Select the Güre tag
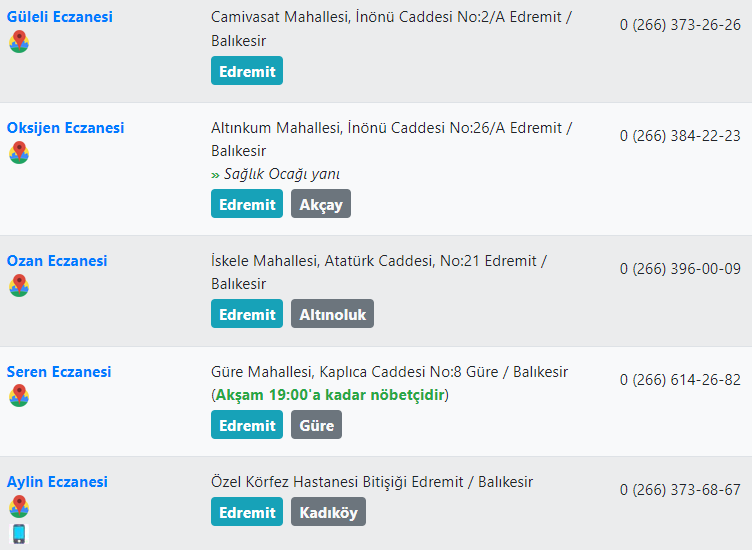 [317, 425]
